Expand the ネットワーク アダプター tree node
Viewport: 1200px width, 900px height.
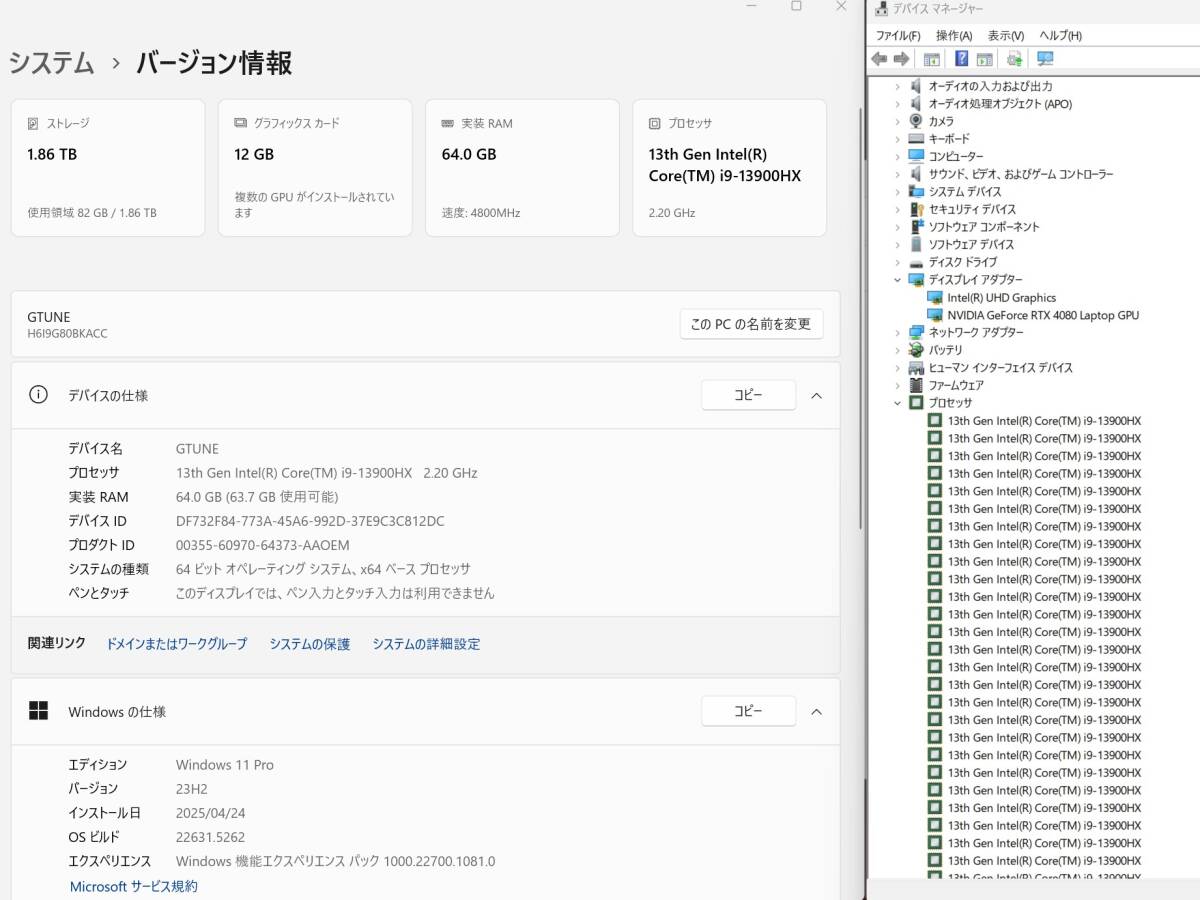[898, 333]
